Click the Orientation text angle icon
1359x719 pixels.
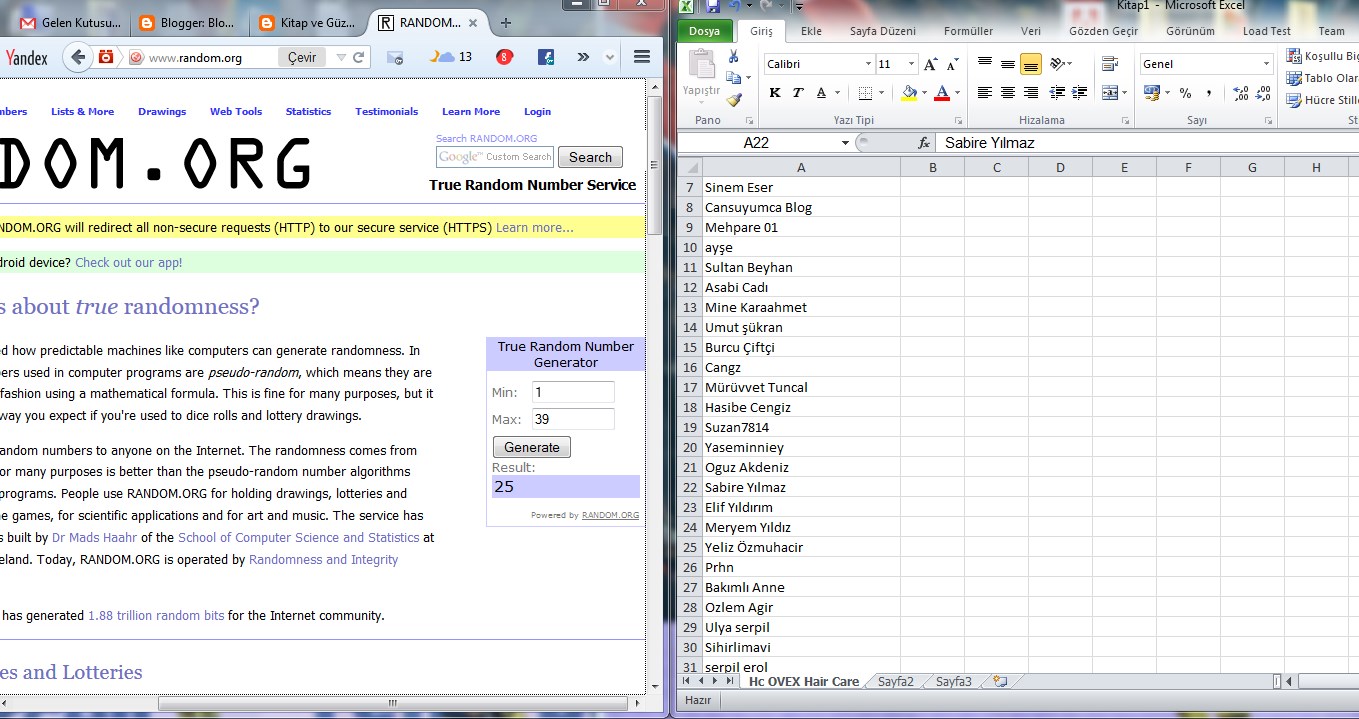[x=1058, y=64]
